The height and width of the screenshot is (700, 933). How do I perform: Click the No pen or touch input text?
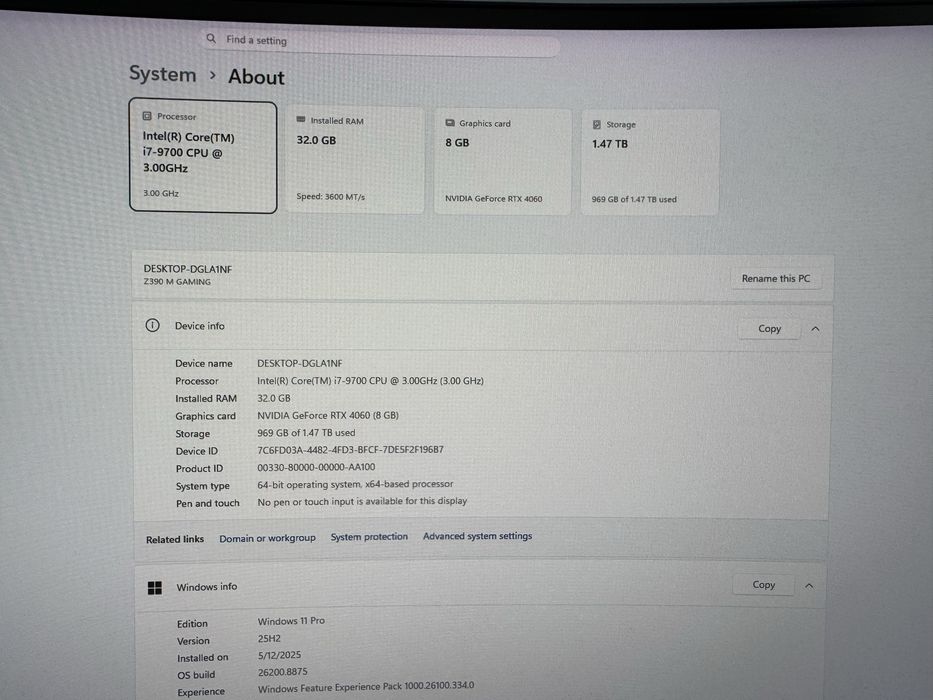[362, 502]
